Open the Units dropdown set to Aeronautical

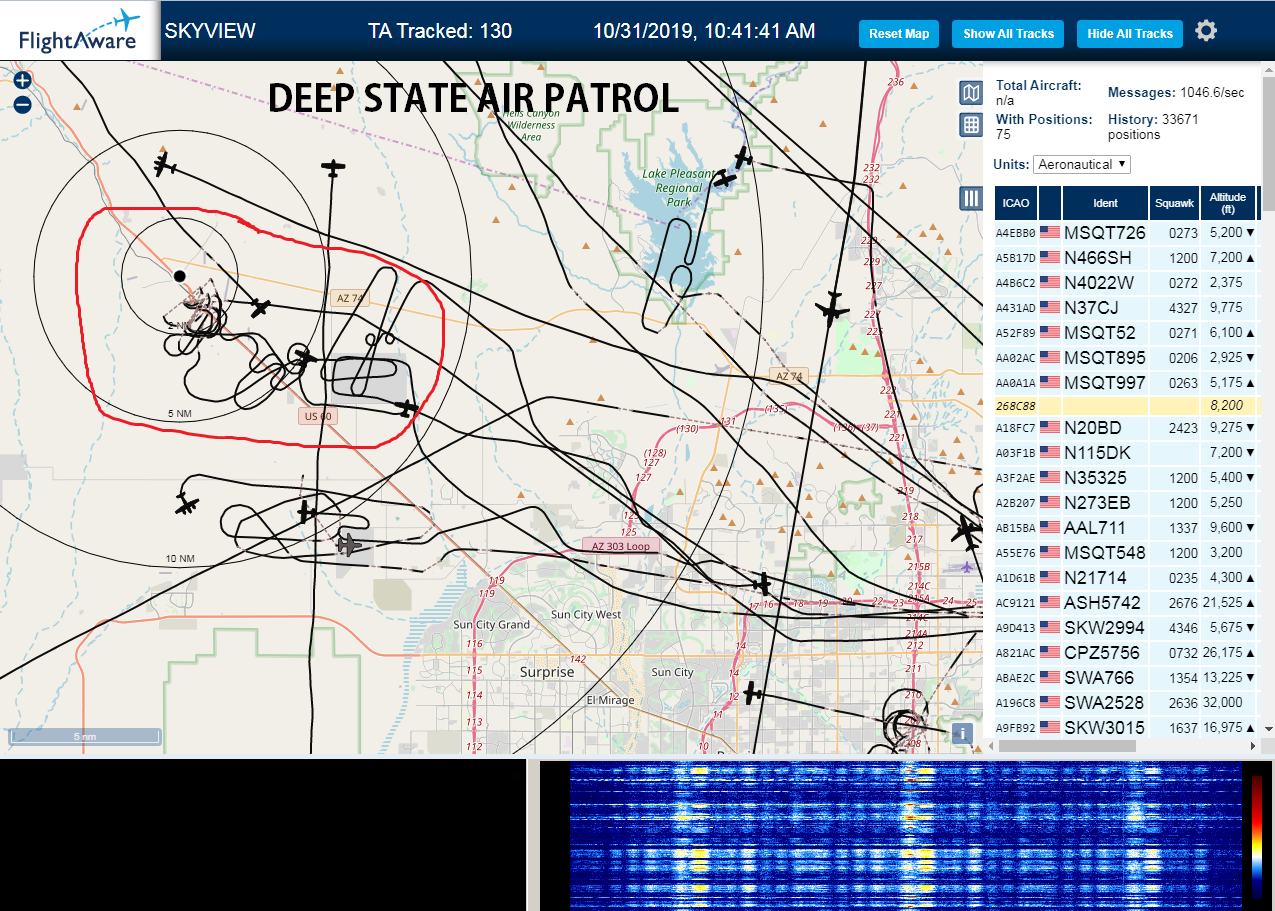[1082, 164]
